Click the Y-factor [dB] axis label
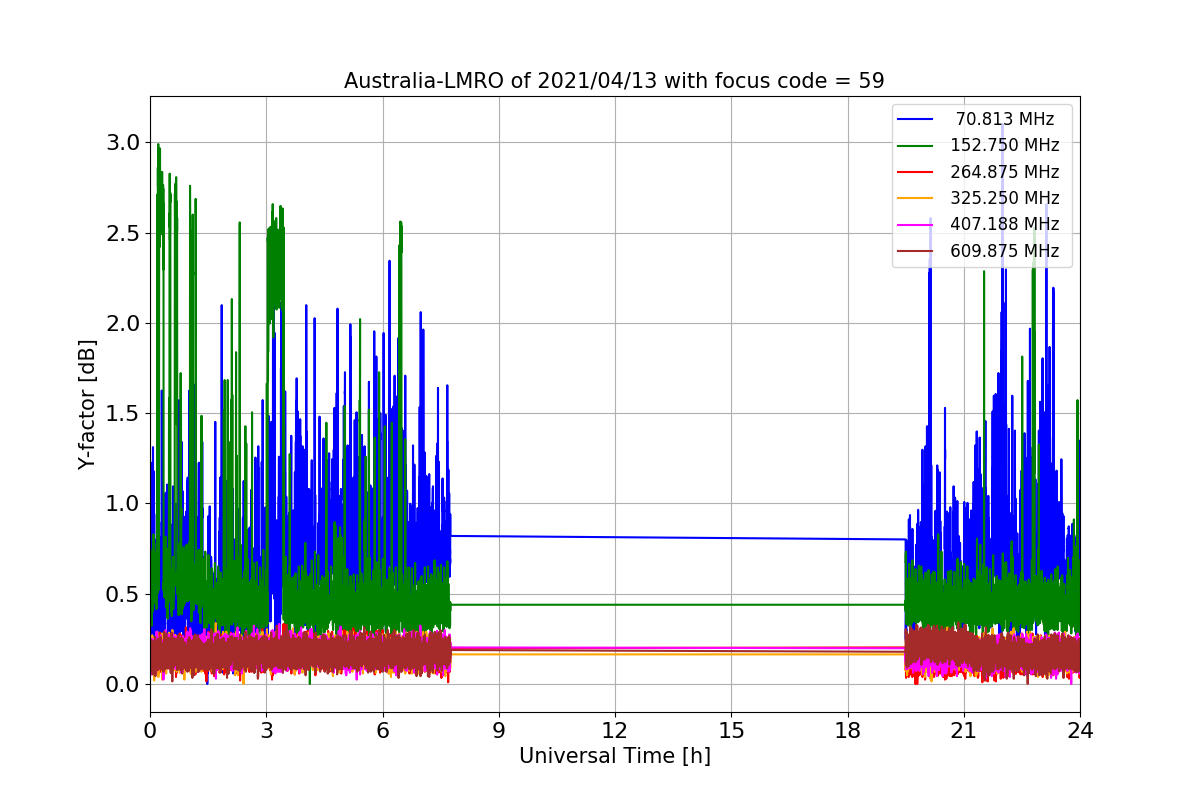Image resolution: width=1200 pixels, height=800 pixels. [x=88, y=405]
